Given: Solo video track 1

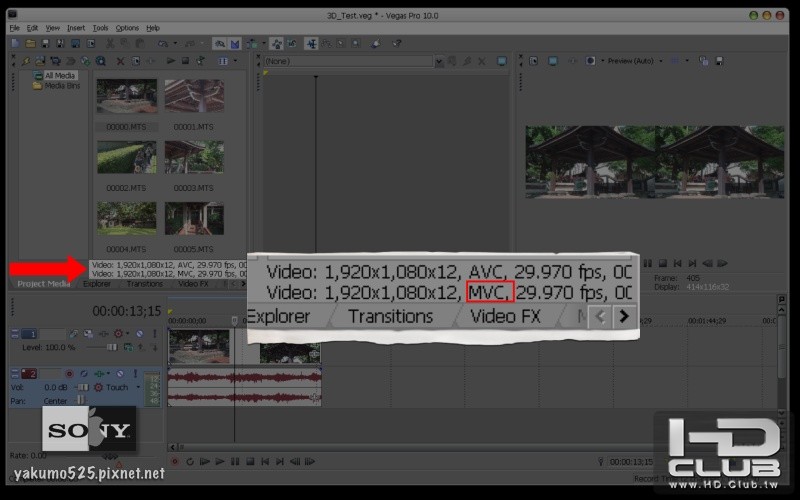Looking at the screenshot, I should 155,334.
